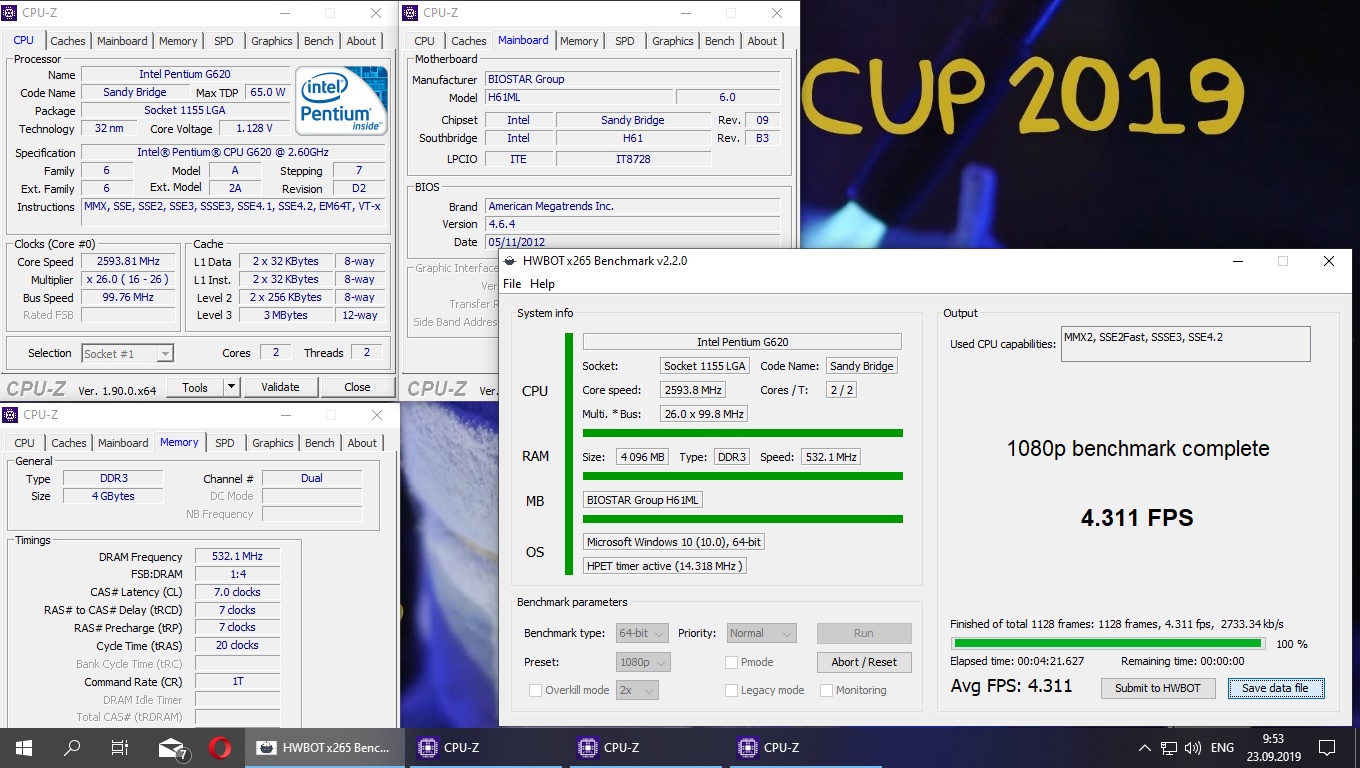Click the green RAM status bar

[x=743, y=476]
